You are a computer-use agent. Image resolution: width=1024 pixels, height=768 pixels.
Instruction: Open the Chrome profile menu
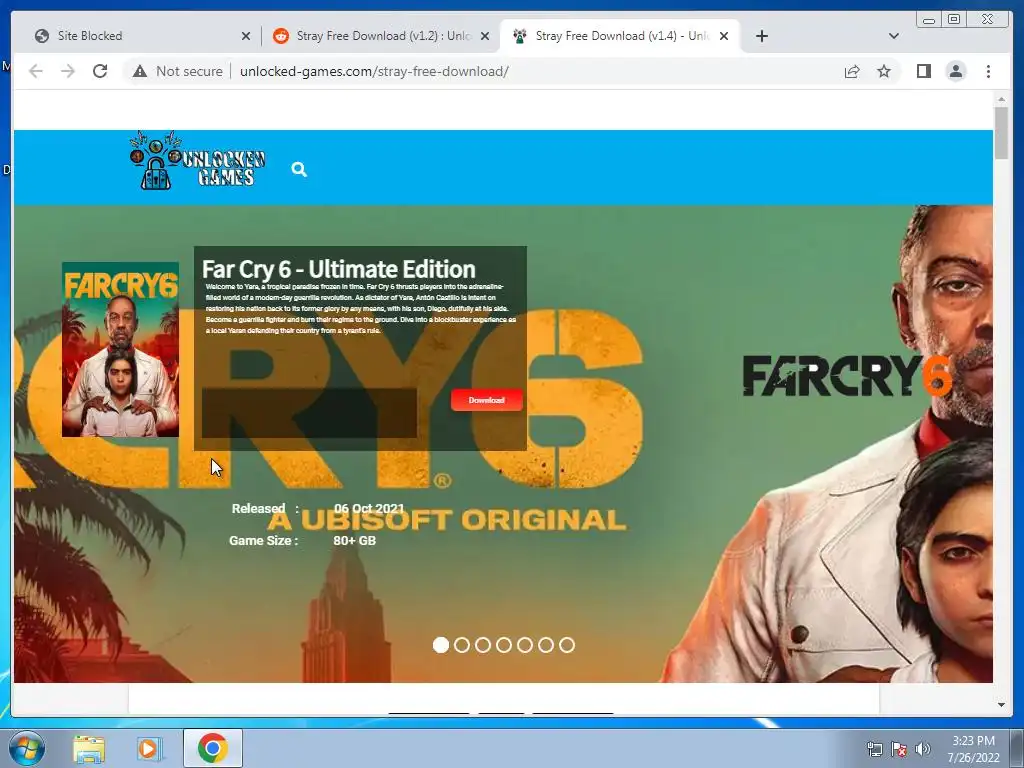click(955, 71)
